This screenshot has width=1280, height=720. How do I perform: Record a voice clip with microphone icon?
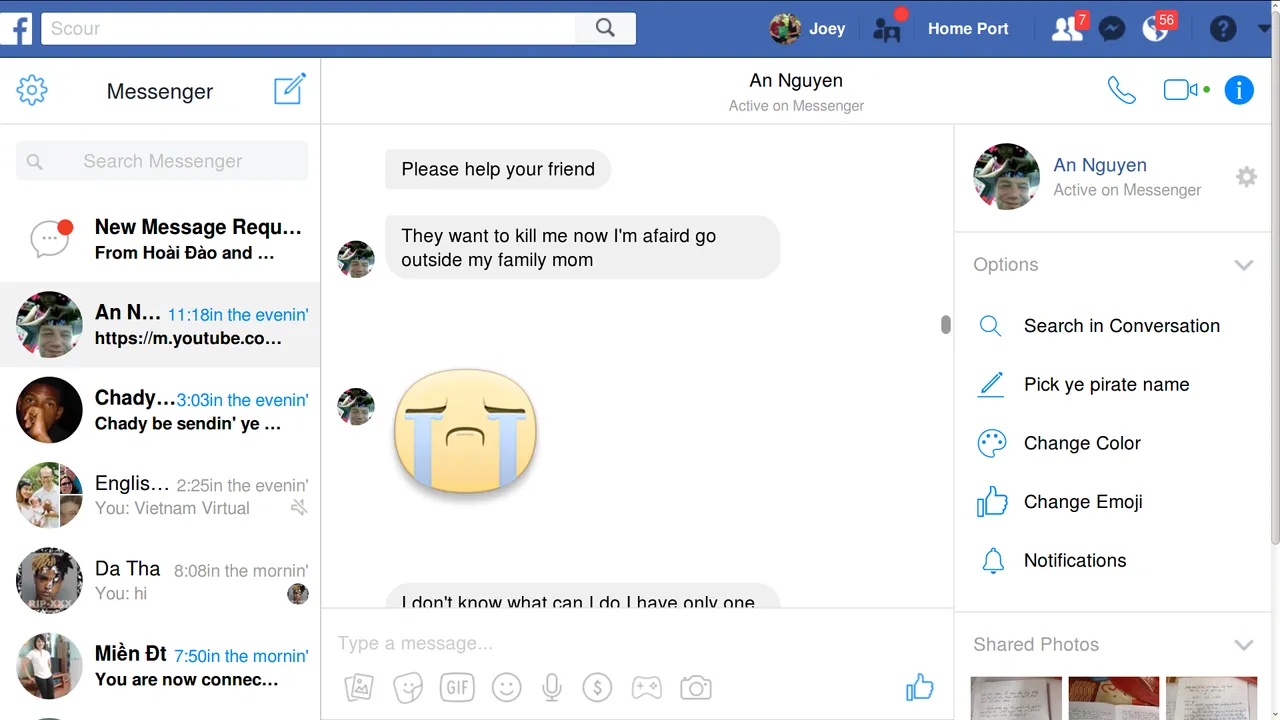pyautogui.click(x=551, y=687)
